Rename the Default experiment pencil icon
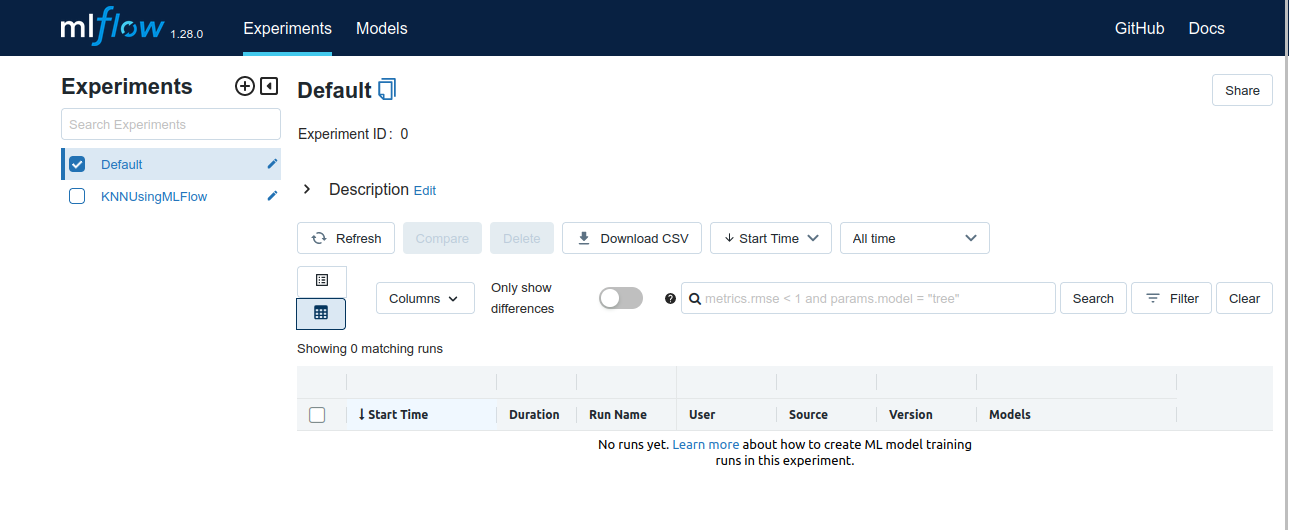This screenshot has height=530, width=1289. (272, 164)
